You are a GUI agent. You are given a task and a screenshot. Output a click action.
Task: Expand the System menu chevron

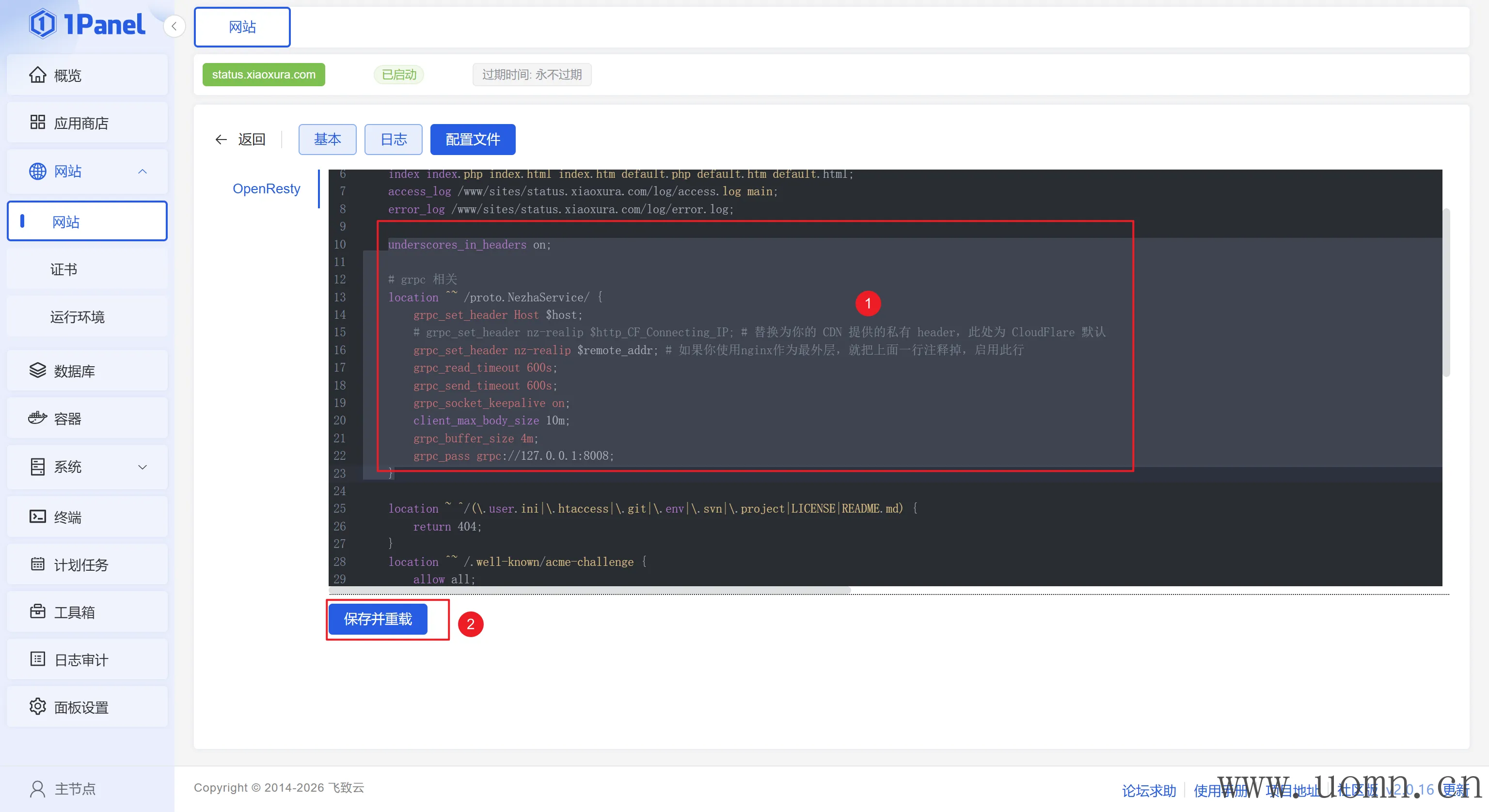click(143, 467)
